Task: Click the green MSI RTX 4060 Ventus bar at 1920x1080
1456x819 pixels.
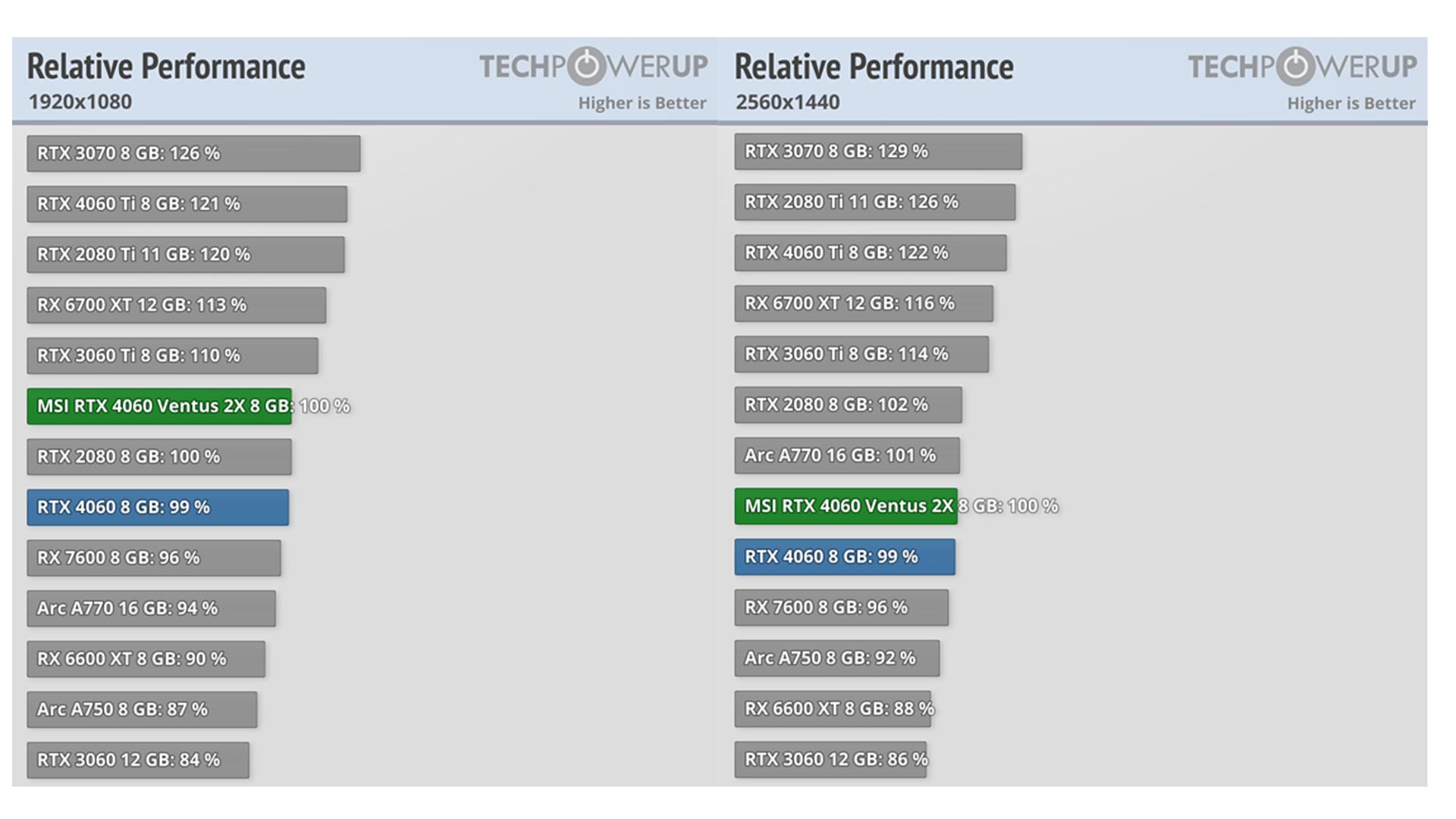Action: click(x=159, y=406)
